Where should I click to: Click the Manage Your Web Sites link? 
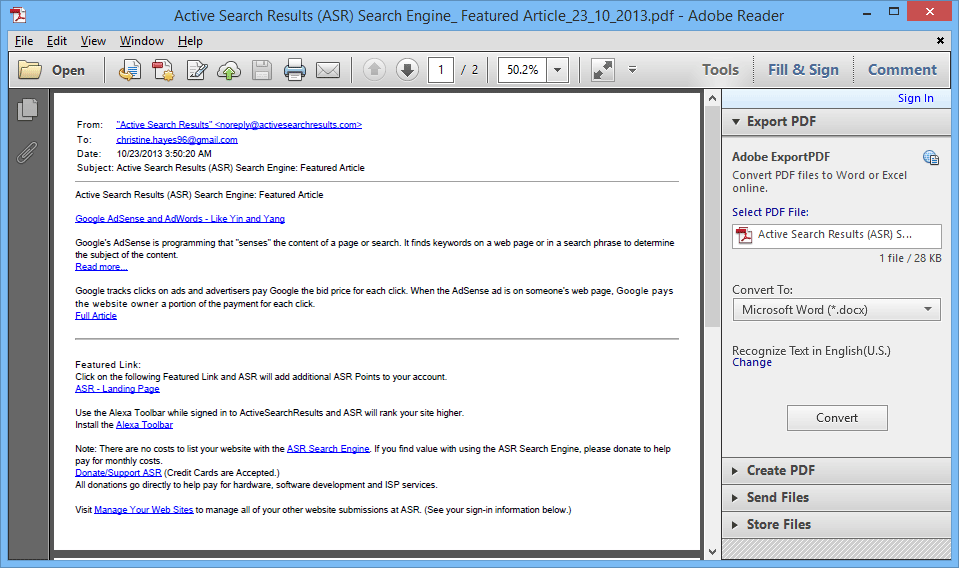coord(144,510)
